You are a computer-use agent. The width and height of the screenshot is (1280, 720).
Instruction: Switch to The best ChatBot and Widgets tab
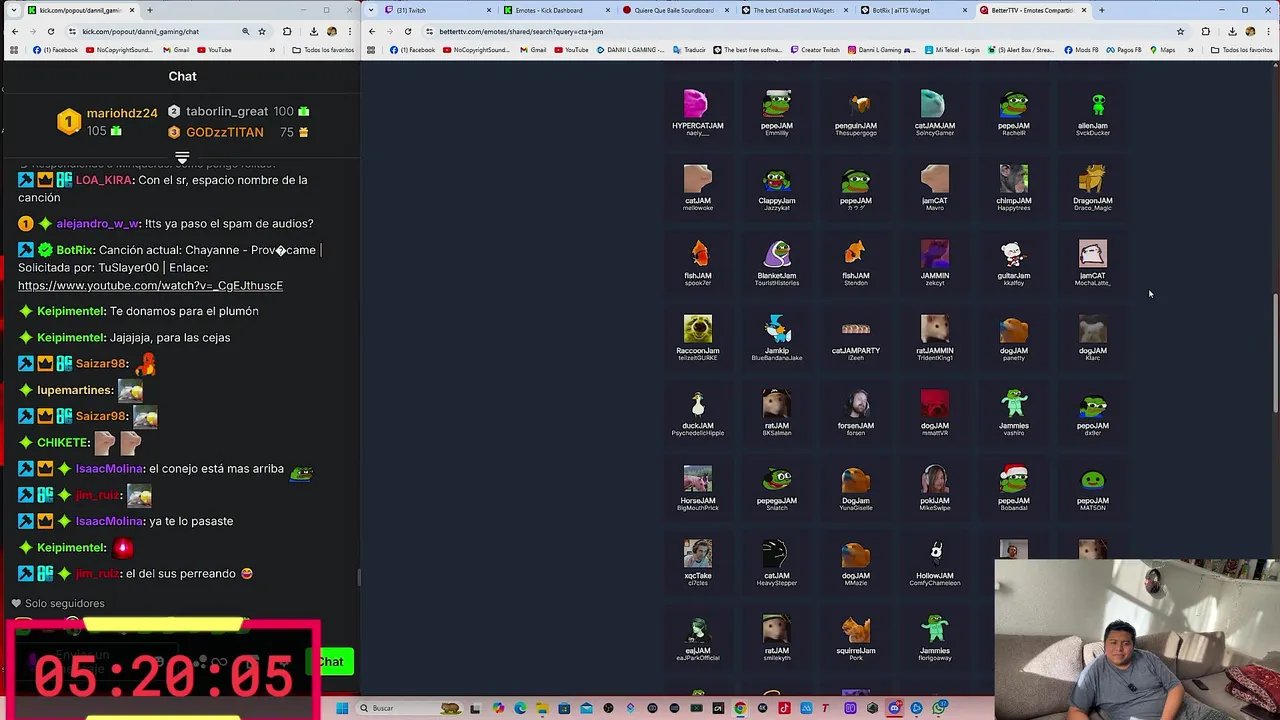(797, 10)
